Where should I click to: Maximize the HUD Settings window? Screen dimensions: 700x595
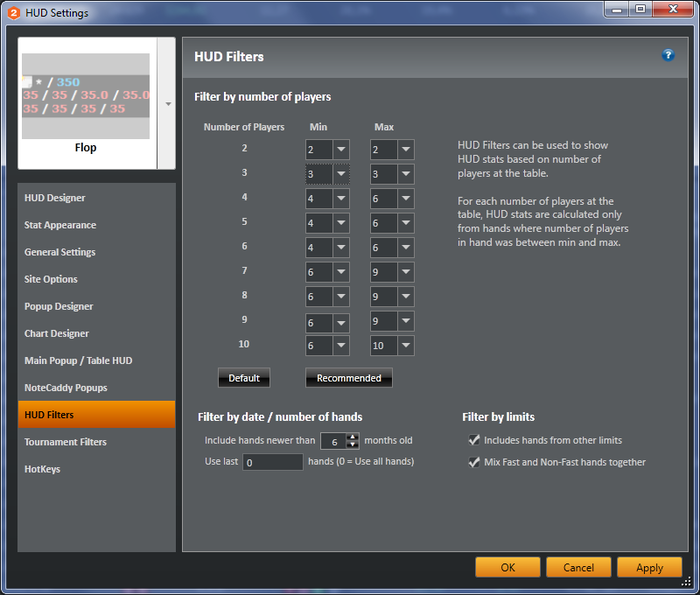click(x=641, y=9)
